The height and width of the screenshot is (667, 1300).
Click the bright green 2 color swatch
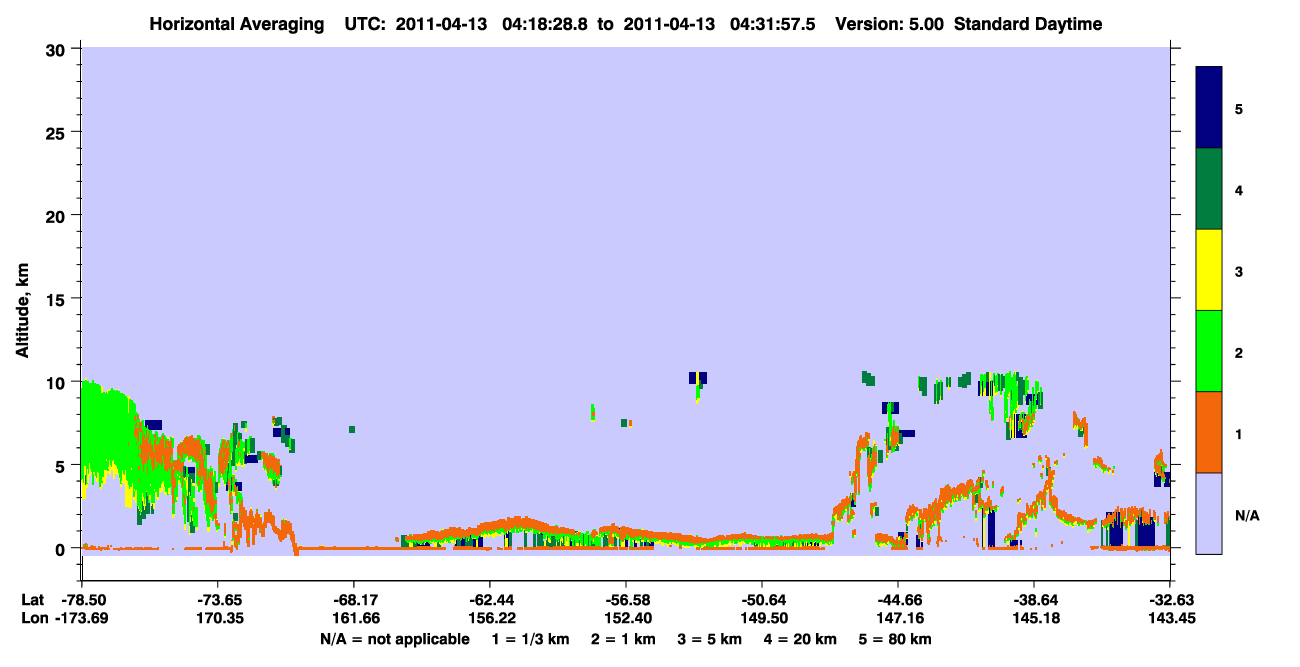[x=1209, y=351]
